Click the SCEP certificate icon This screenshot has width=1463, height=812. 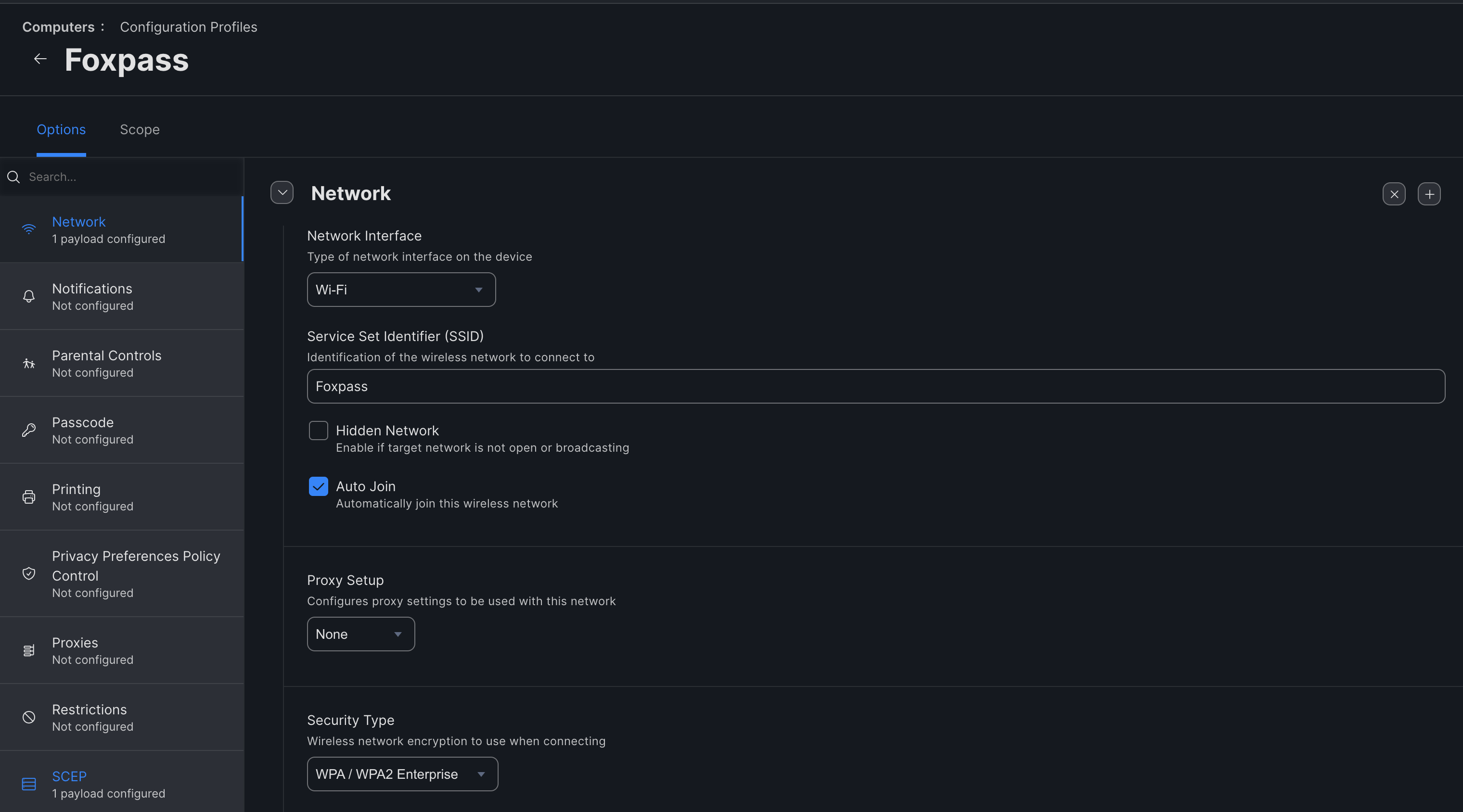click(29, 785)
